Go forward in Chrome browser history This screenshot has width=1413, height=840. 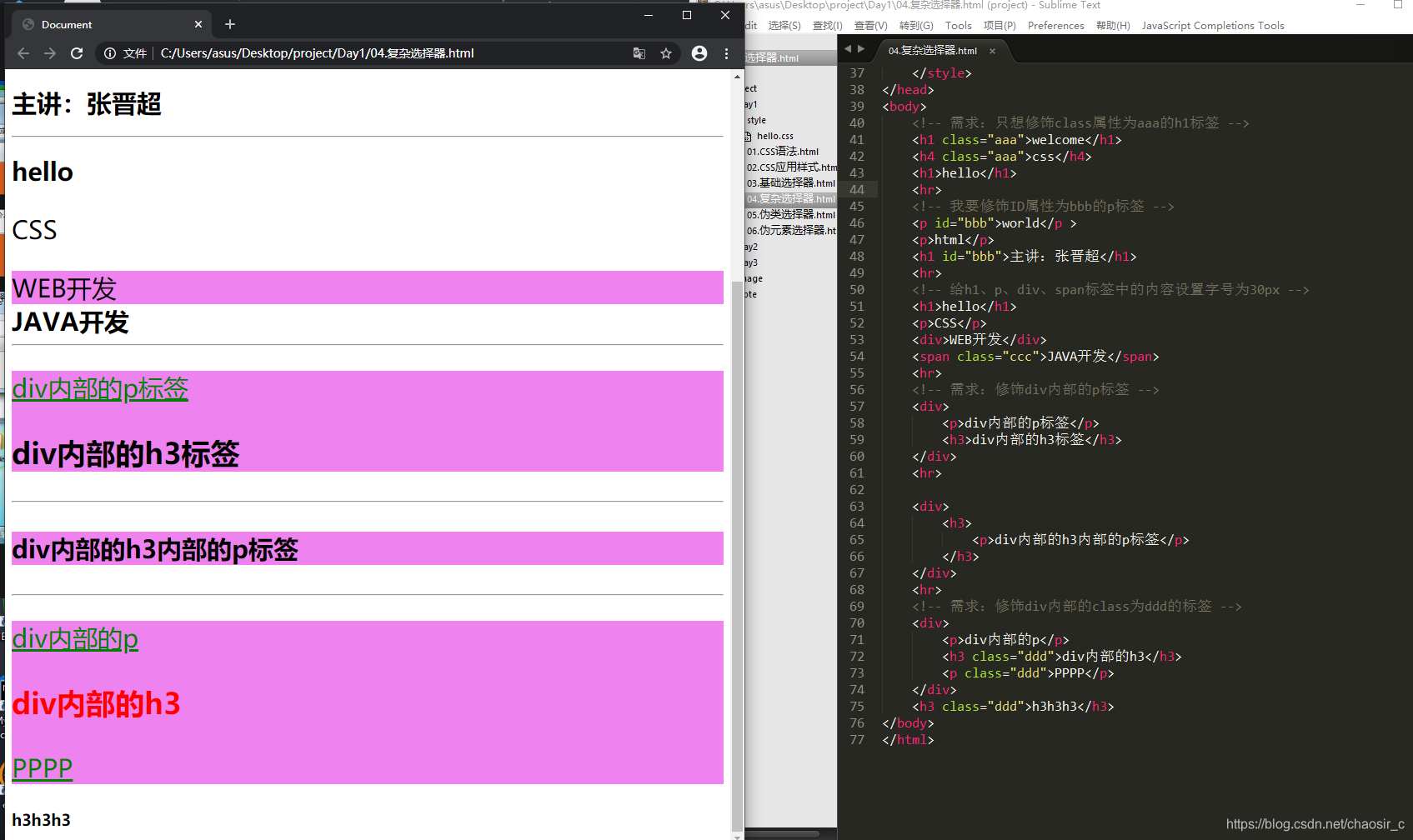point(50,53)
